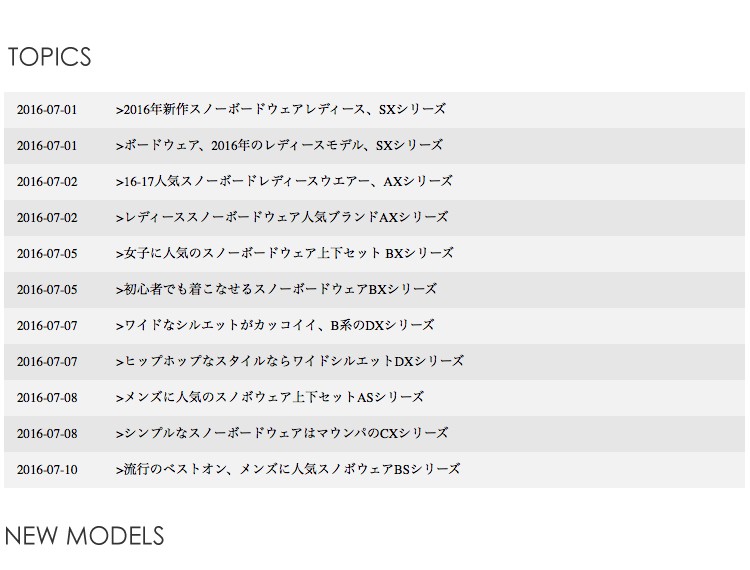750x570 pixels.
Task: Click the first 2016-07-08 date in the list
Action: [x=47, y=397]
